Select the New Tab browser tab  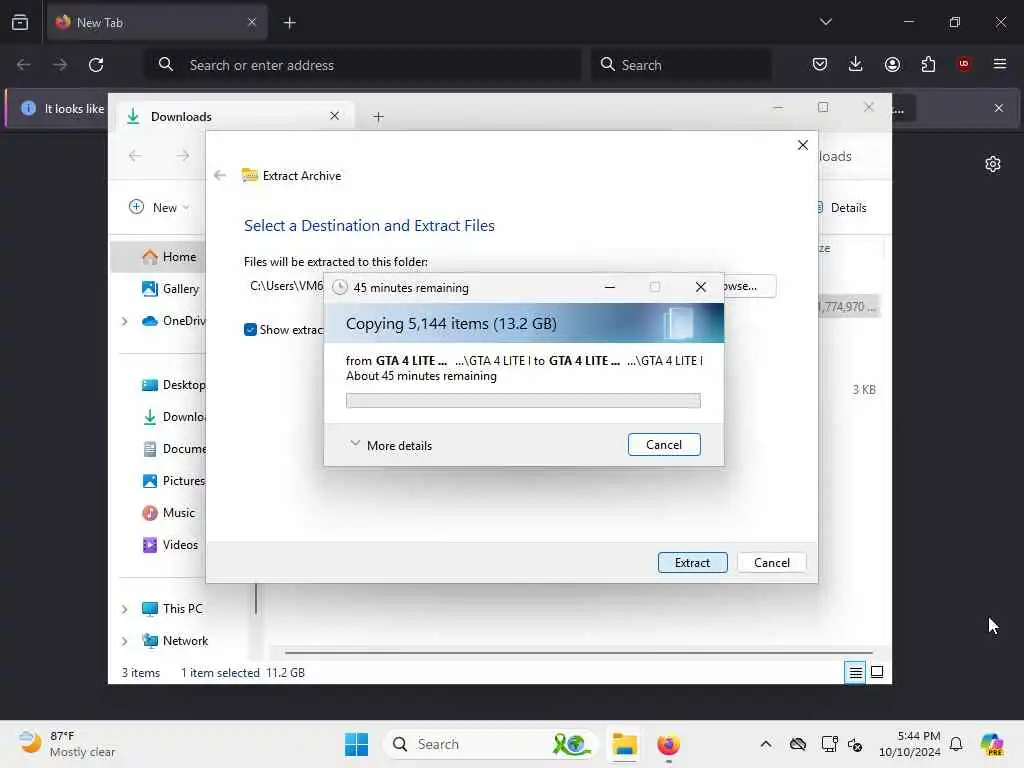pos(157,22)
